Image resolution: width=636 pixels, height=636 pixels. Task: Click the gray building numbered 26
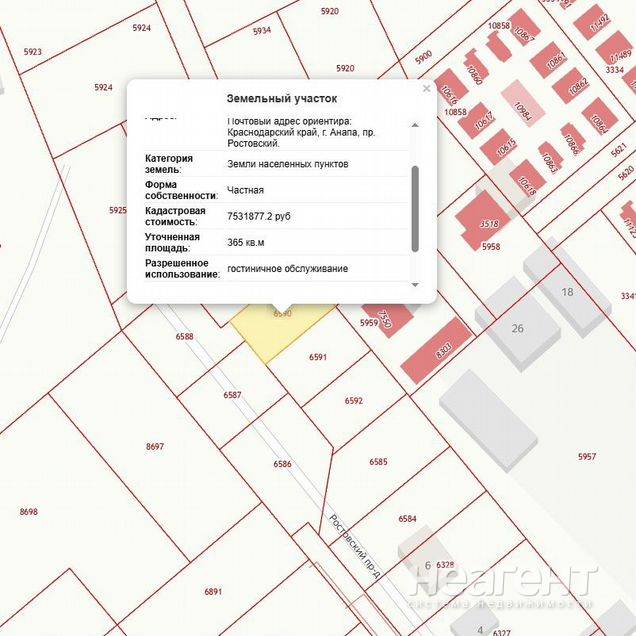(x=517, y=328)
